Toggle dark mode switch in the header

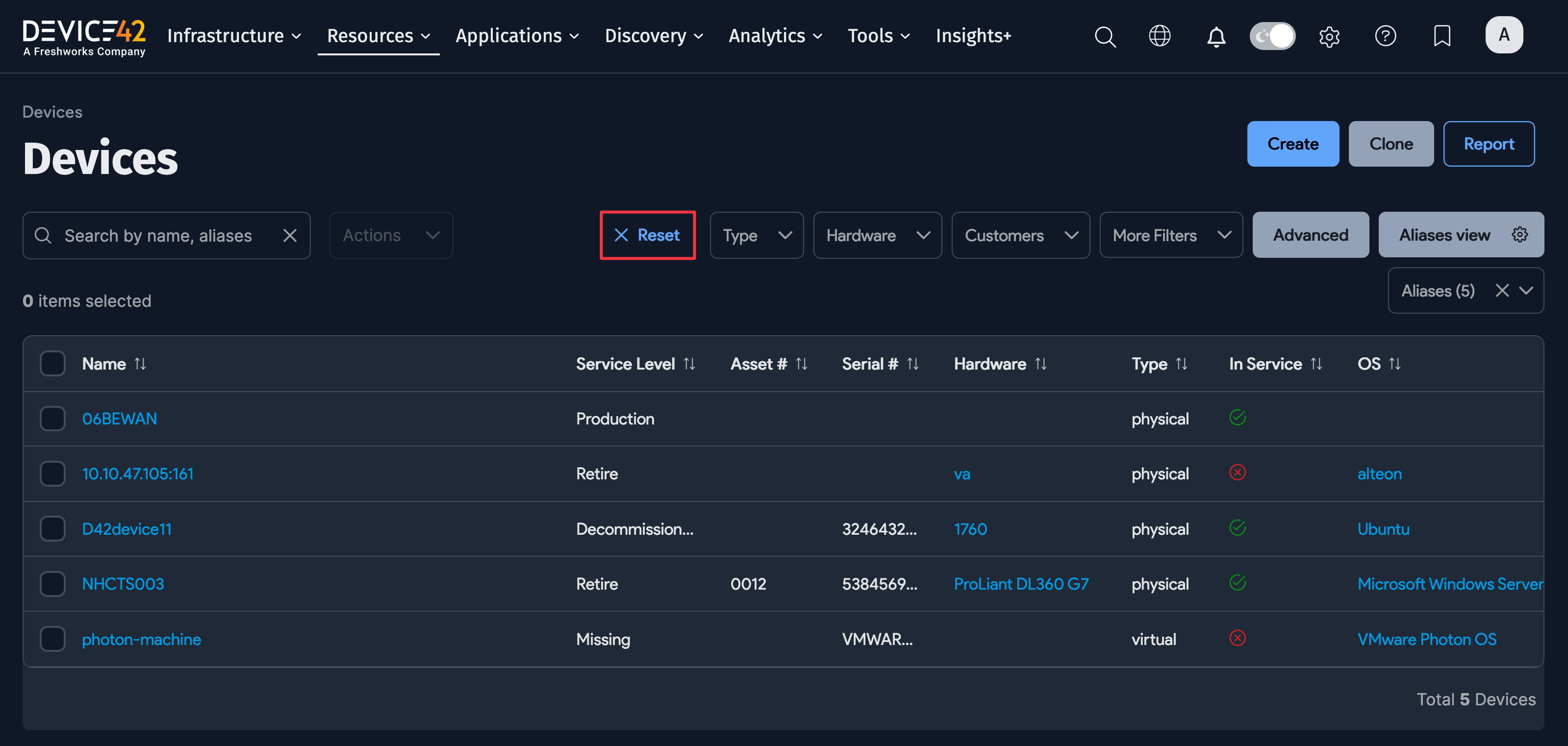[x=1272, y=36]
